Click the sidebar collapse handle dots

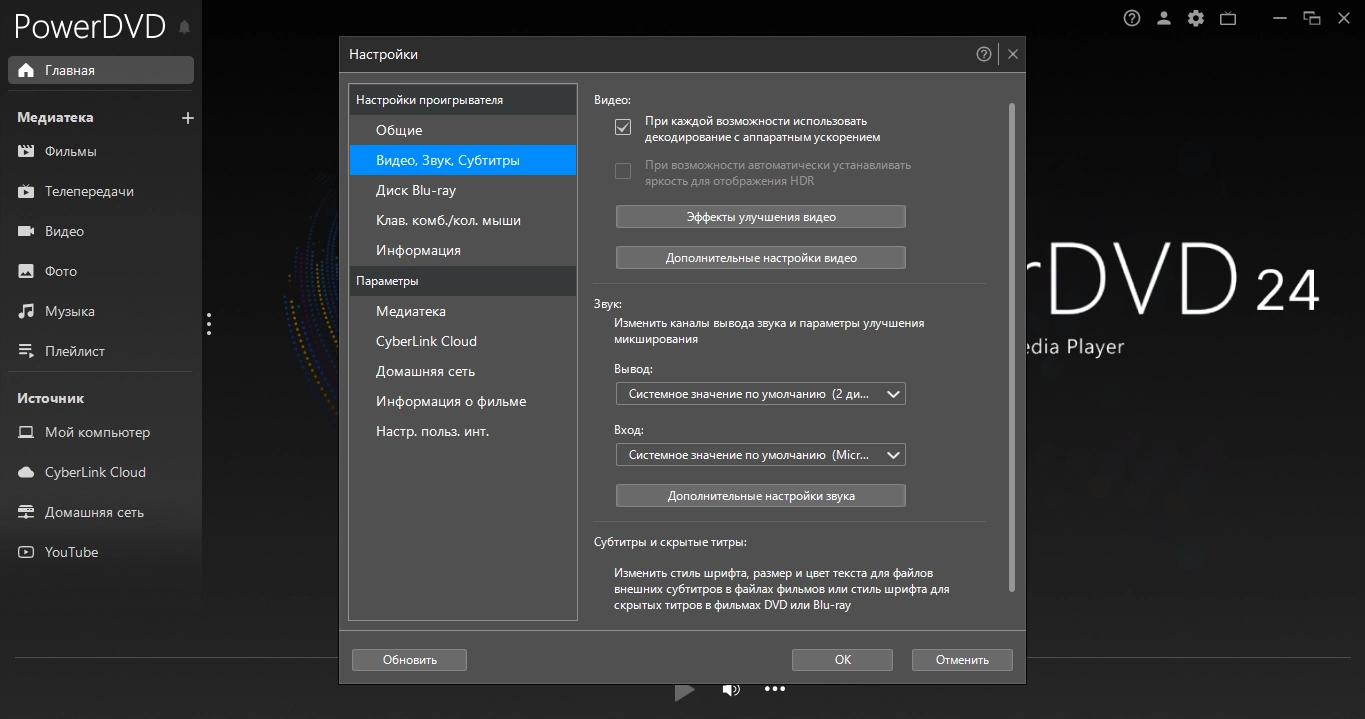point(209,324)
